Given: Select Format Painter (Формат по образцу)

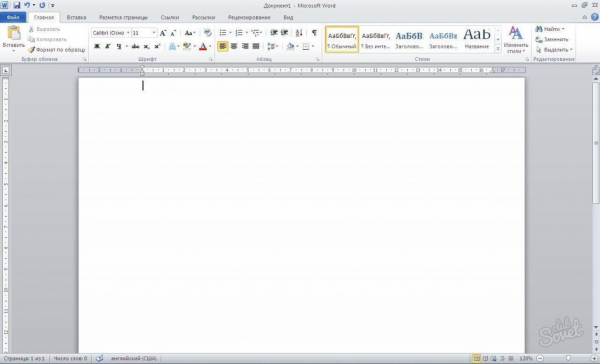Looking at the screenshot, I should [56, 50].
